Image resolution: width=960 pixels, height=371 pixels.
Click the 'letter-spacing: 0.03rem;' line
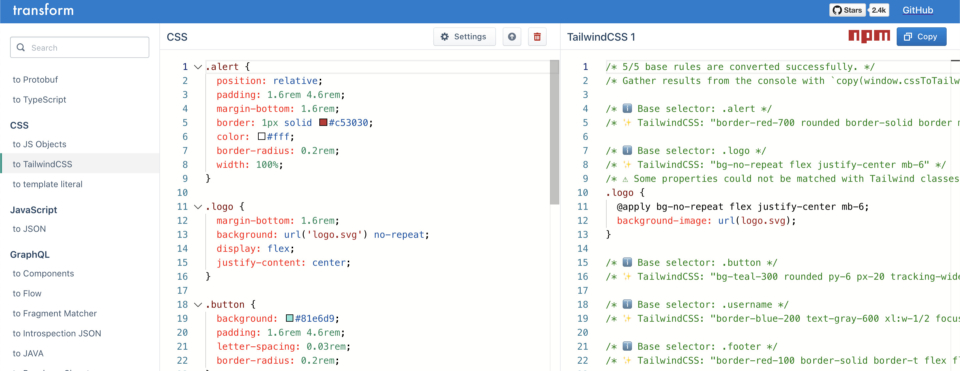click(x=283, y=347)
